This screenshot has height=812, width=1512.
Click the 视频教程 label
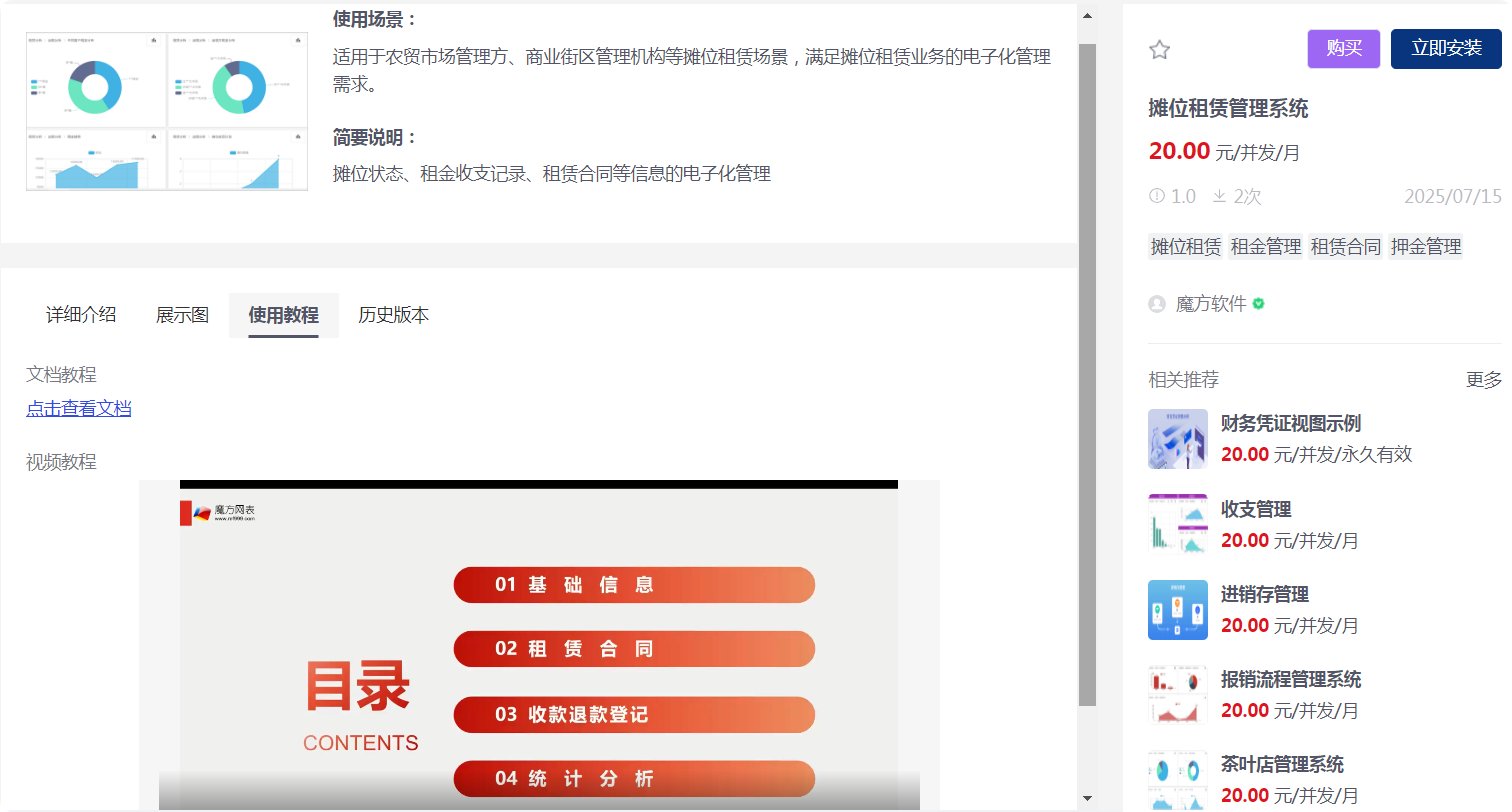click(x=61, y=462)
